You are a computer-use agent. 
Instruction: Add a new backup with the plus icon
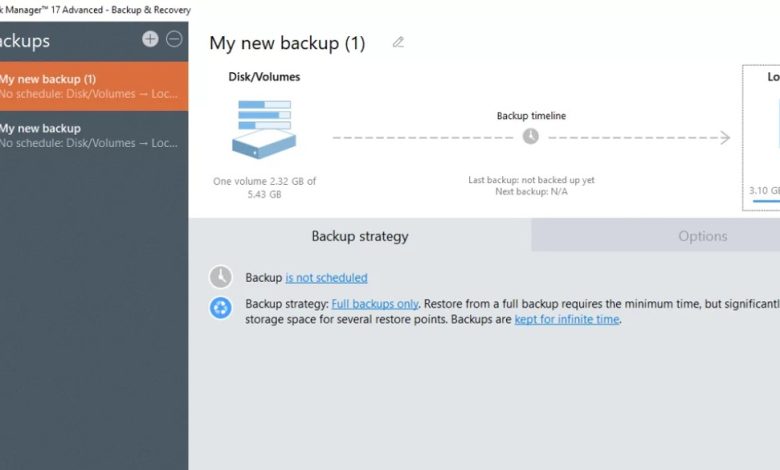point(150,39)
